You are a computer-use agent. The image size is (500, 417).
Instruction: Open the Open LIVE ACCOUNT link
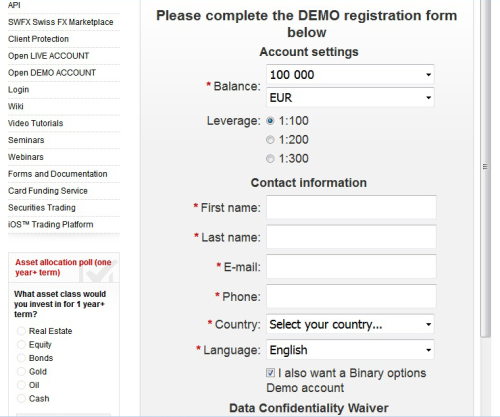49,56
